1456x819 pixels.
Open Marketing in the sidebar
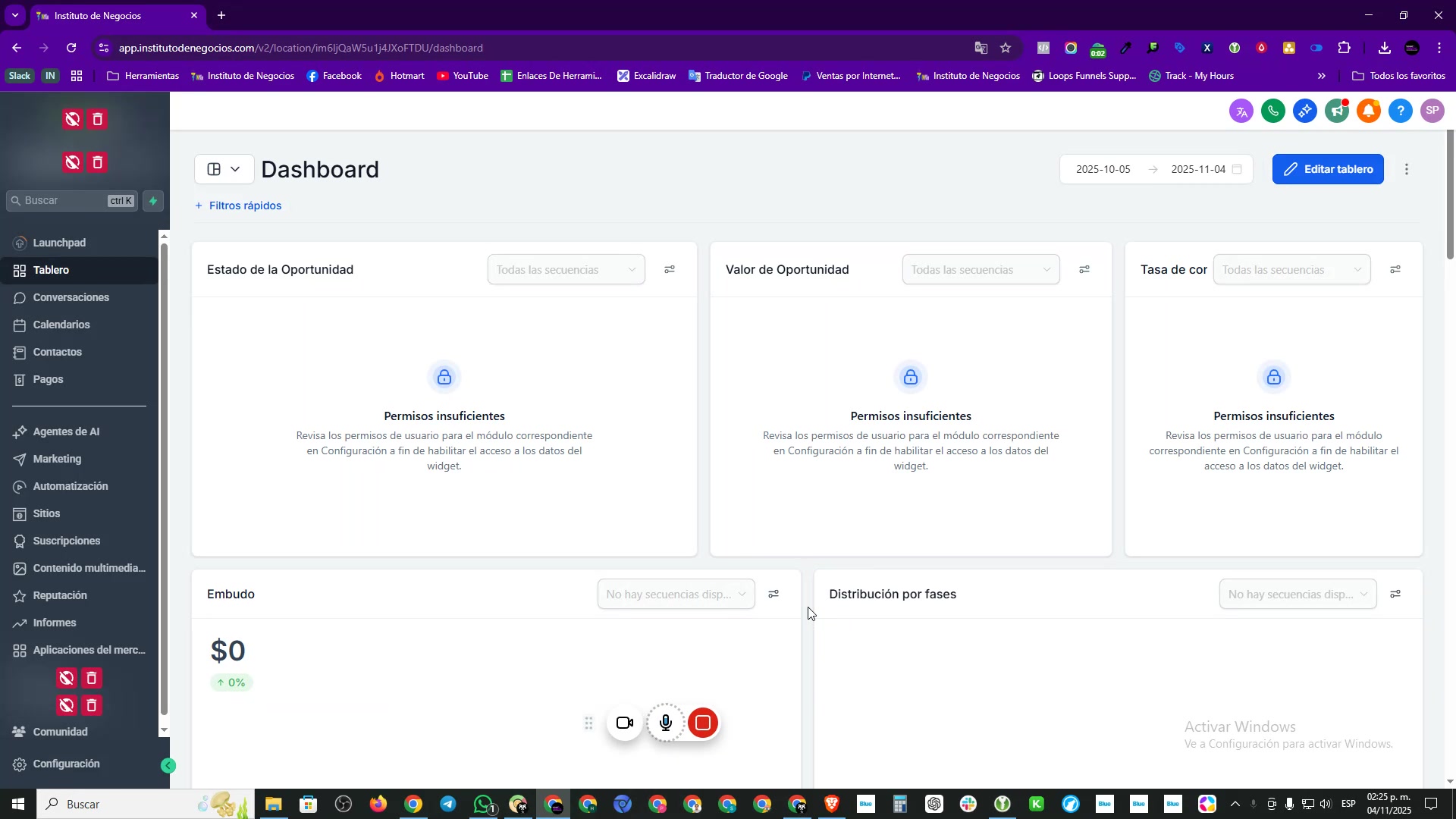(x=57, y=459)
